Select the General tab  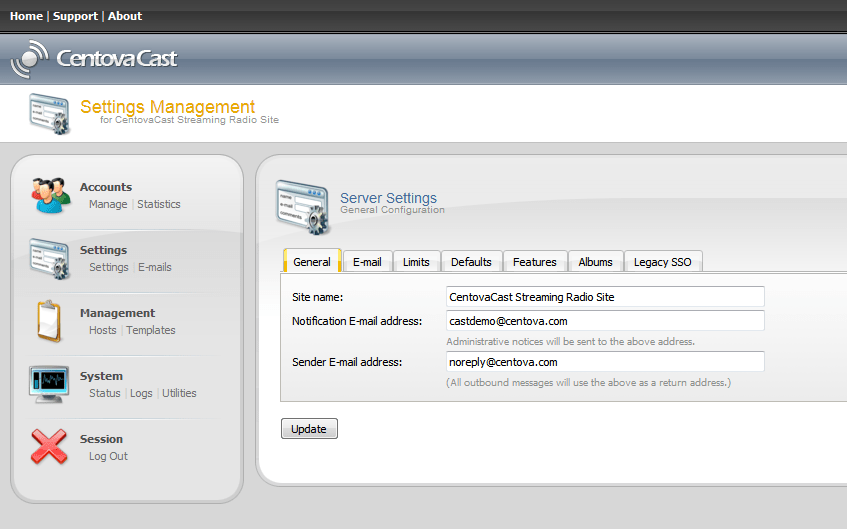point(312,262)
